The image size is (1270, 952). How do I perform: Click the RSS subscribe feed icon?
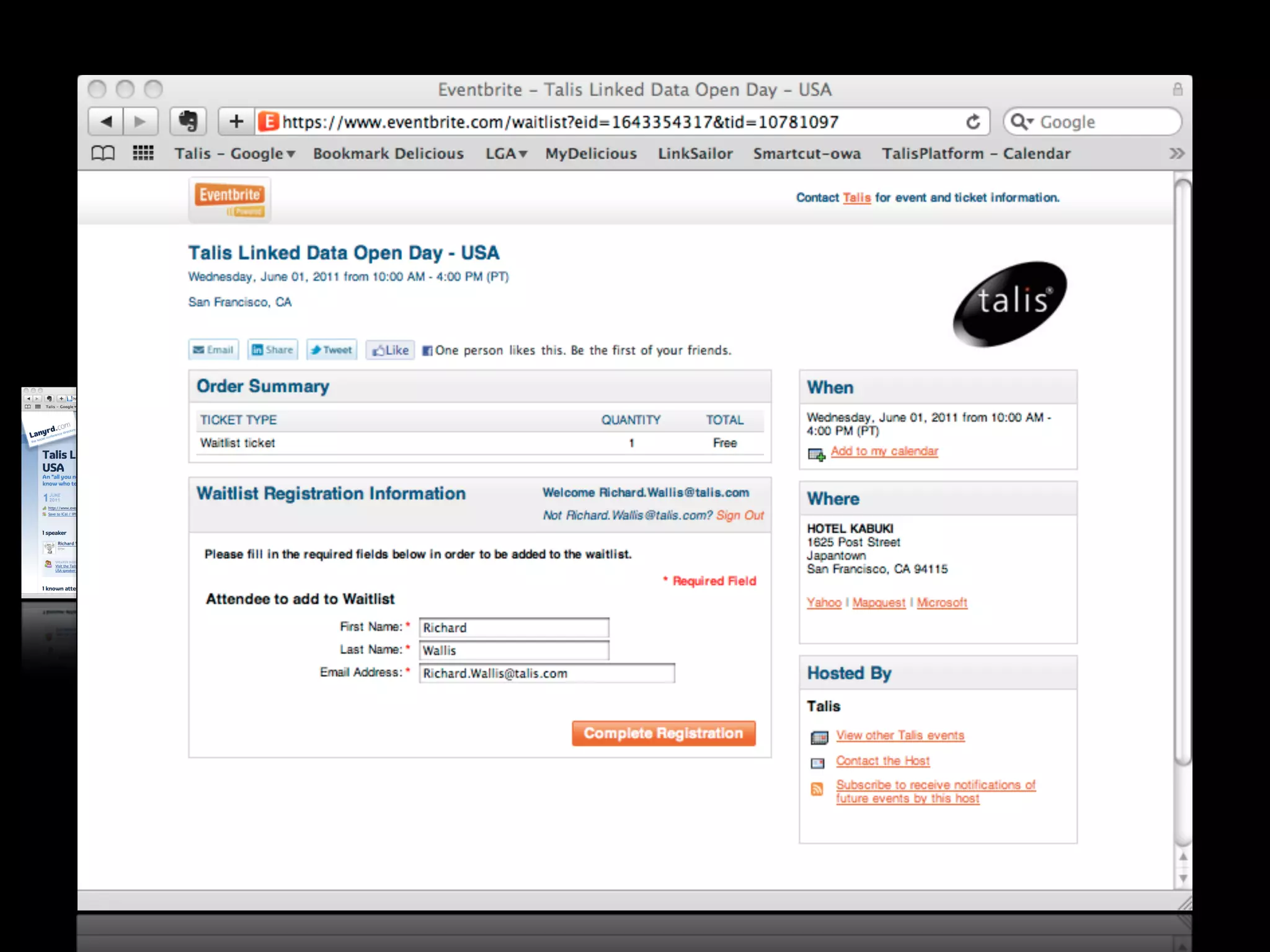[817, 789]
